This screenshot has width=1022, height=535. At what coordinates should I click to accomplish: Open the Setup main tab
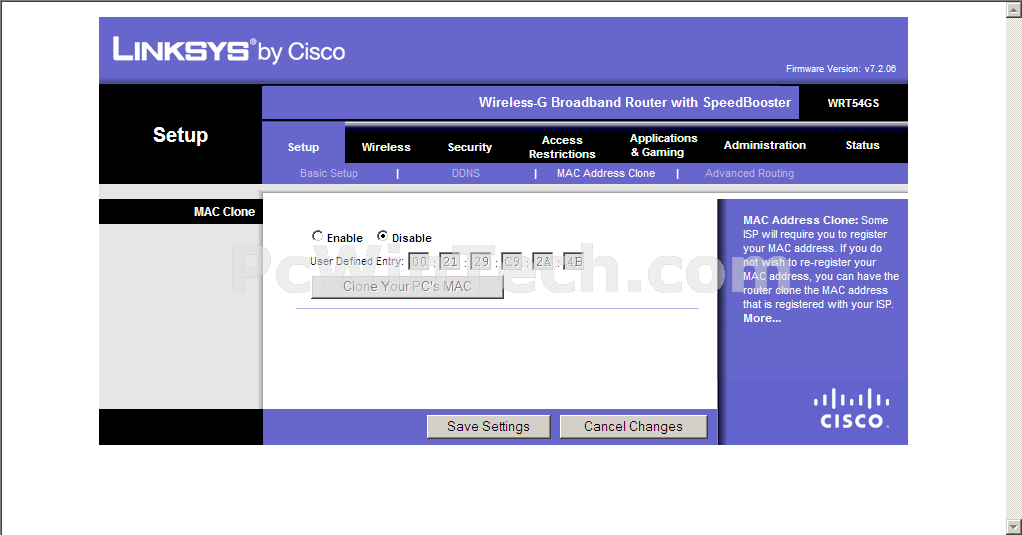click(x=303, y=147)
